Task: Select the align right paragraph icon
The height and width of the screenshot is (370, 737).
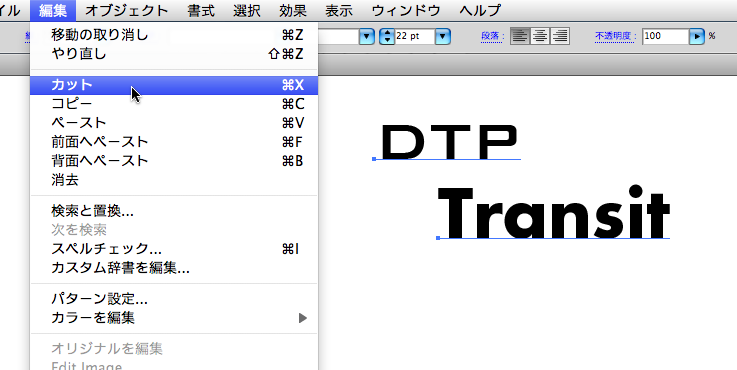Action: [x=560, y=36]
